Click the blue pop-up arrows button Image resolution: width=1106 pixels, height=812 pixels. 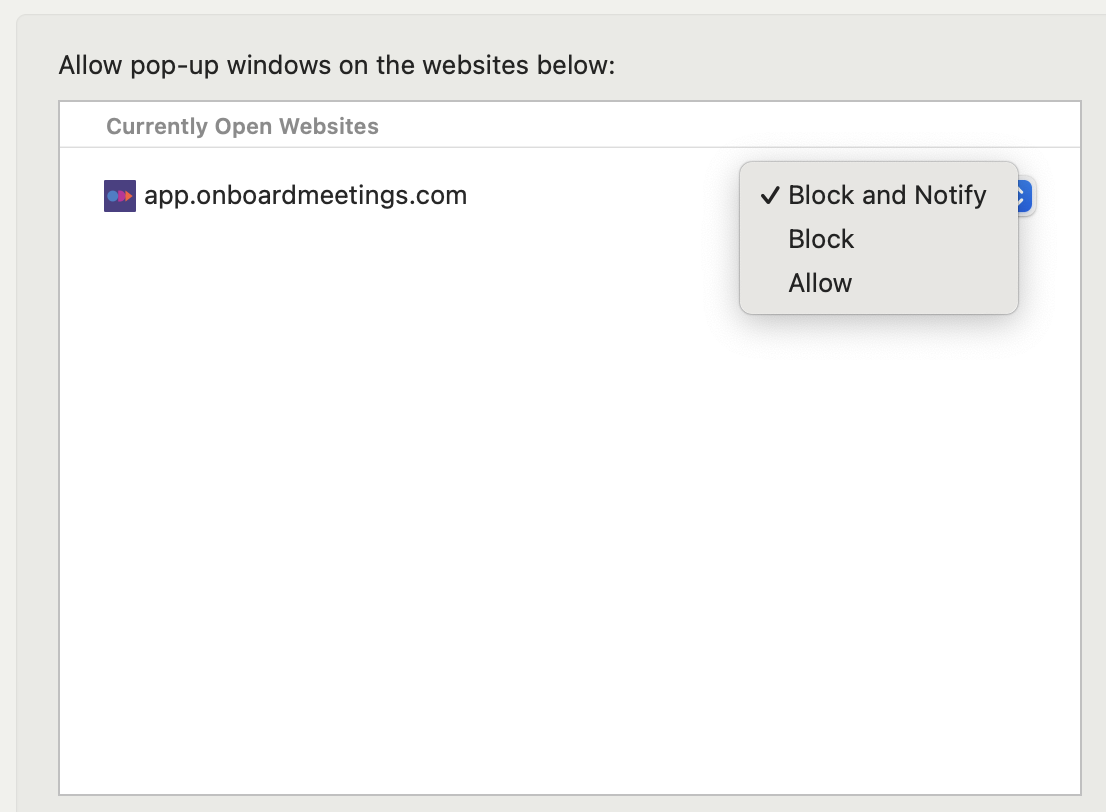[1025, 195]
